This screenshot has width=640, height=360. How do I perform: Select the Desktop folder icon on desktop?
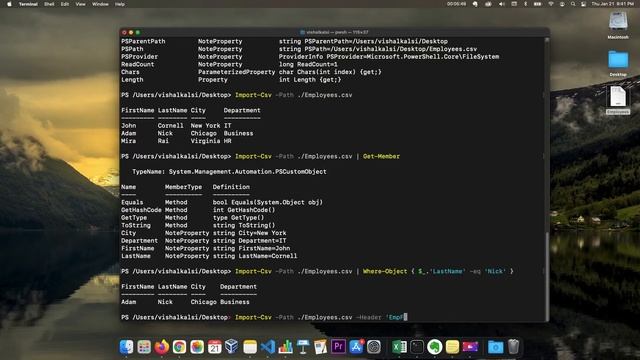[x=618, y=63]
